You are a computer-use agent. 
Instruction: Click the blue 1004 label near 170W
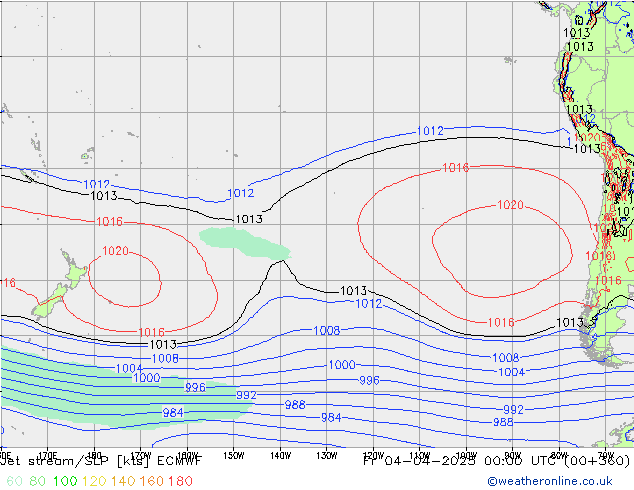coord(129,369)
